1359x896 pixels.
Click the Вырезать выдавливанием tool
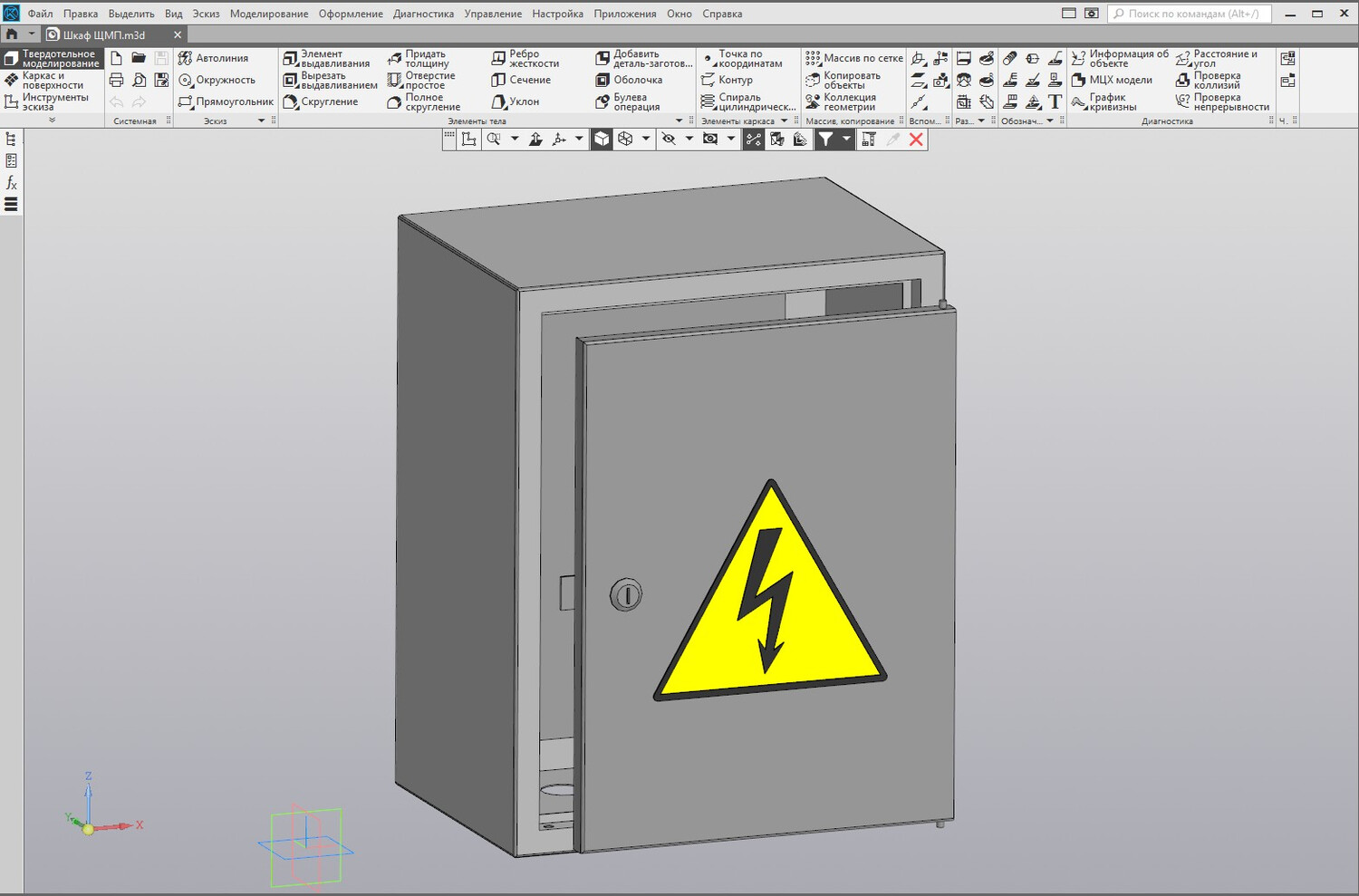pyautogui.click(x=330, y=81)
